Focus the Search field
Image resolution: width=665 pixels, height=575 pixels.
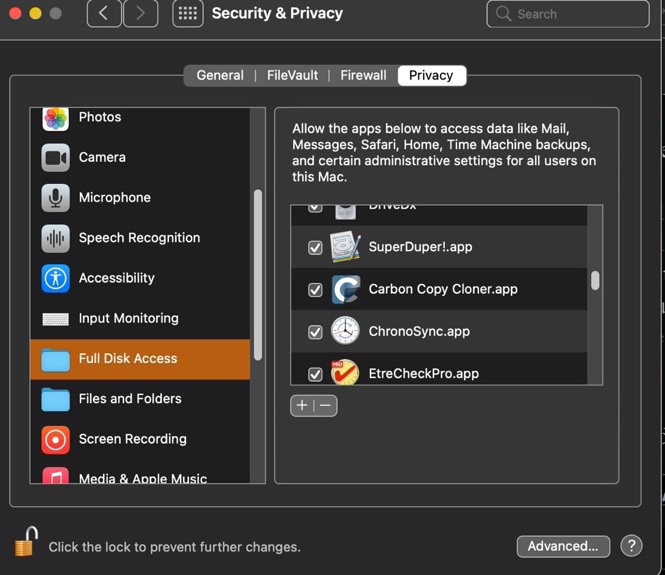point(568,14)
